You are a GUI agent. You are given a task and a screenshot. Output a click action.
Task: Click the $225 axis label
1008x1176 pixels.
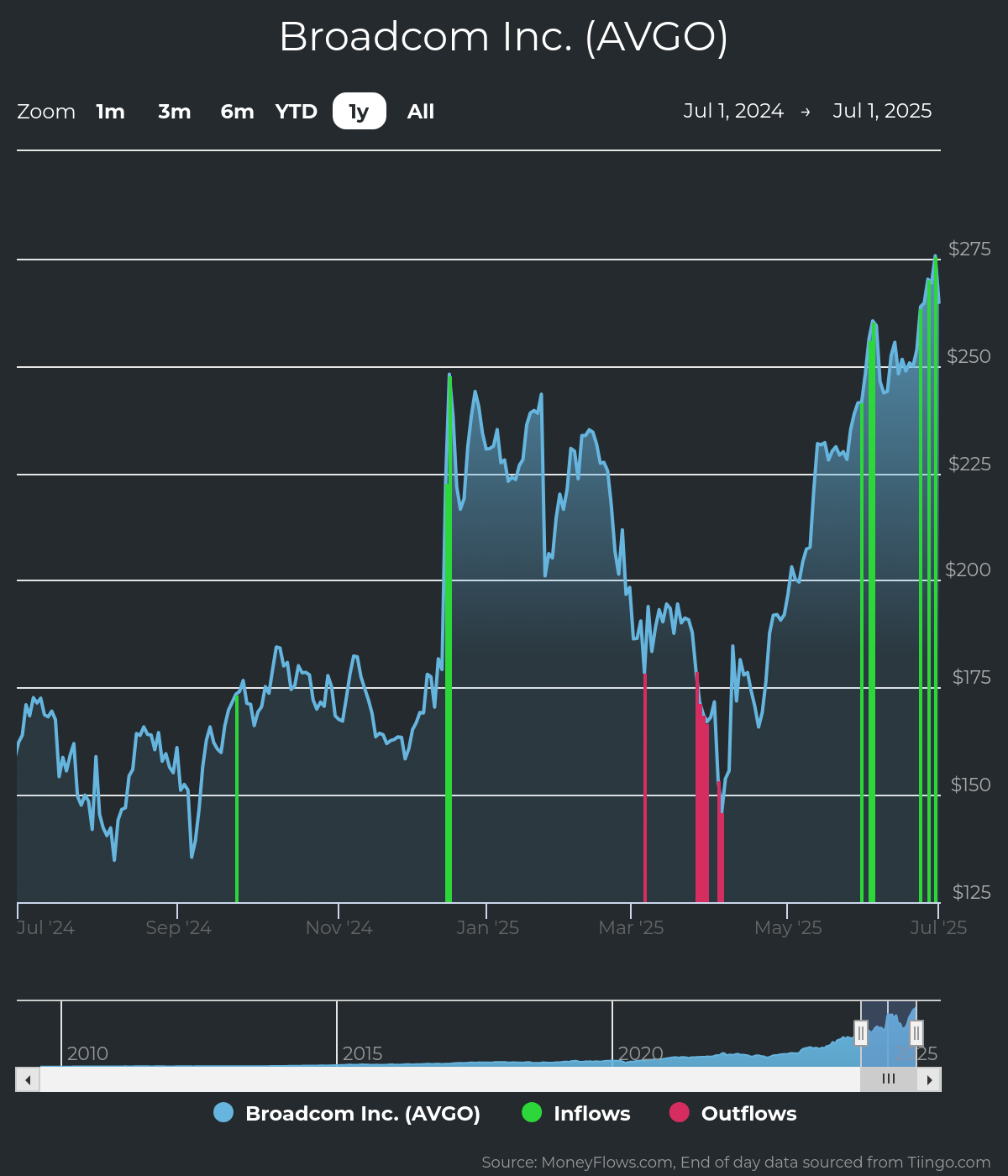[x=969, y=464]
